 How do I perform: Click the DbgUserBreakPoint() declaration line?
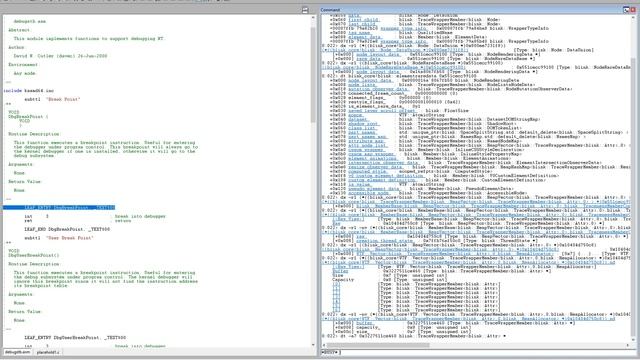pos(33,255)
